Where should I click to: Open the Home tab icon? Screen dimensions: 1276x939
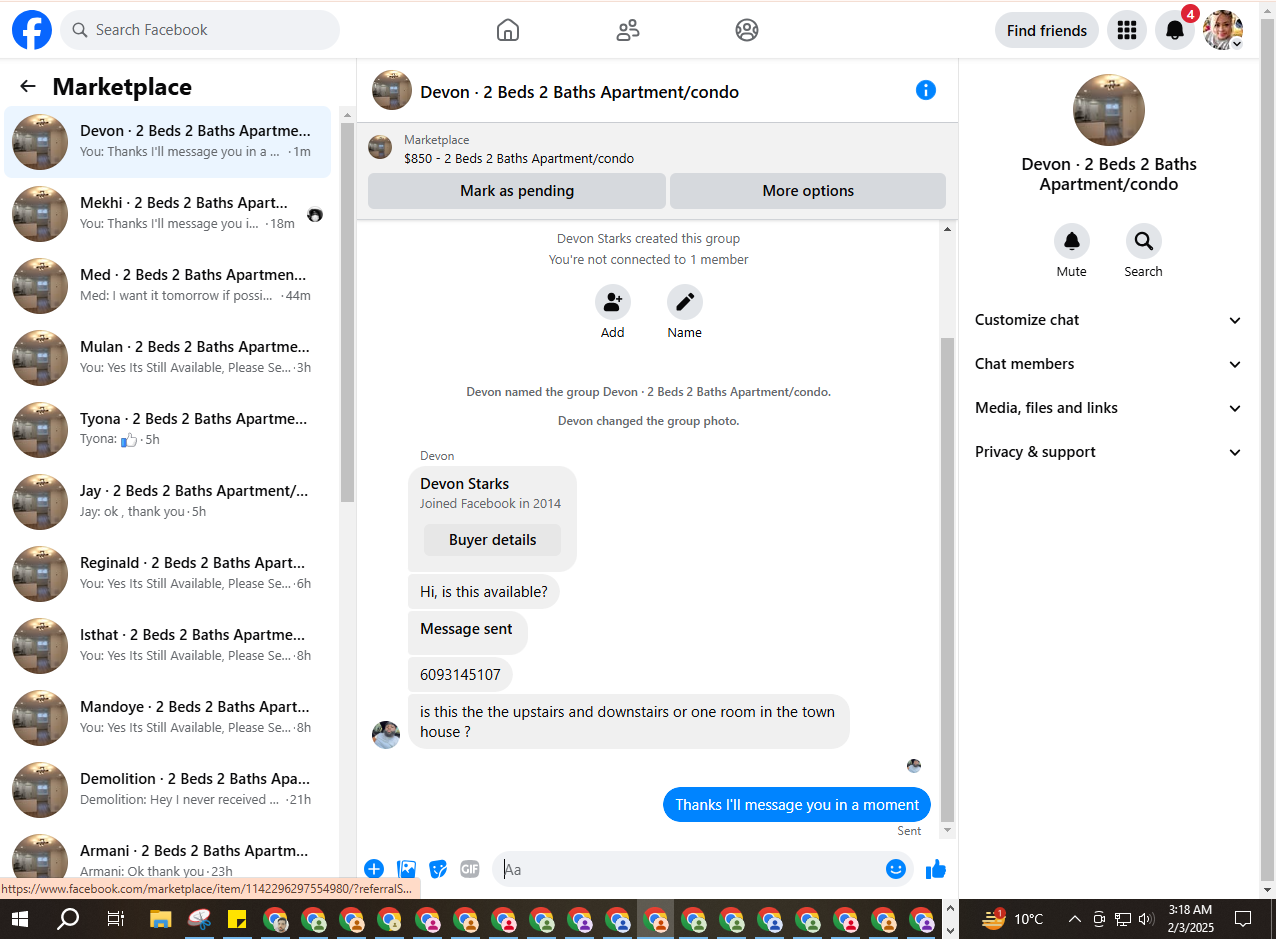pos(508,30)
